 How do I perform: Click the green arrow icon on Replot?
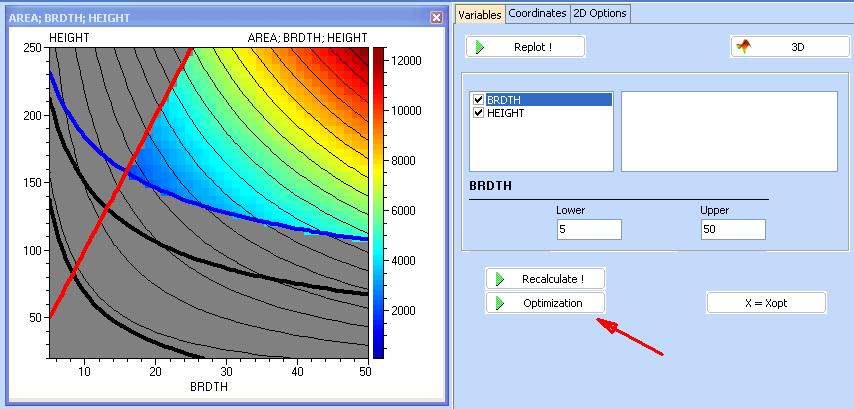pyautogui.click(x=481, y=47)
